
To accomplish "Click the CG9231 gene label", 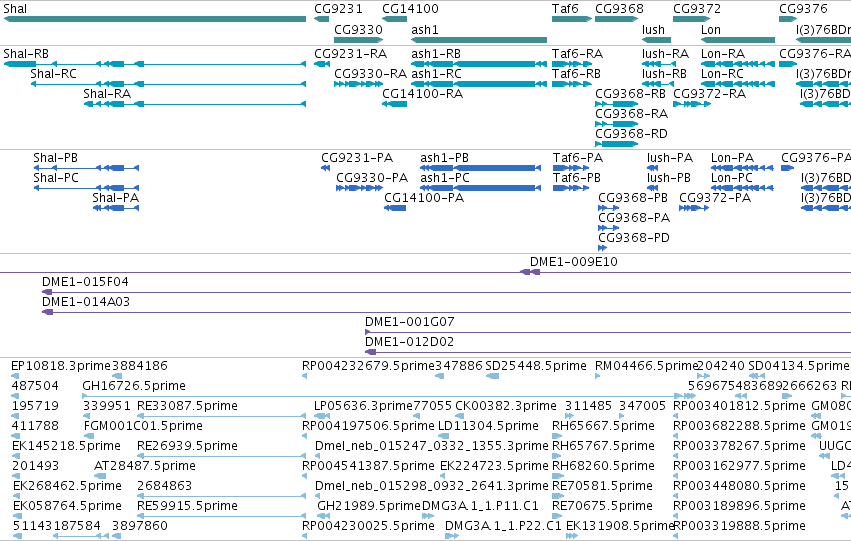I will pos(338,9).
